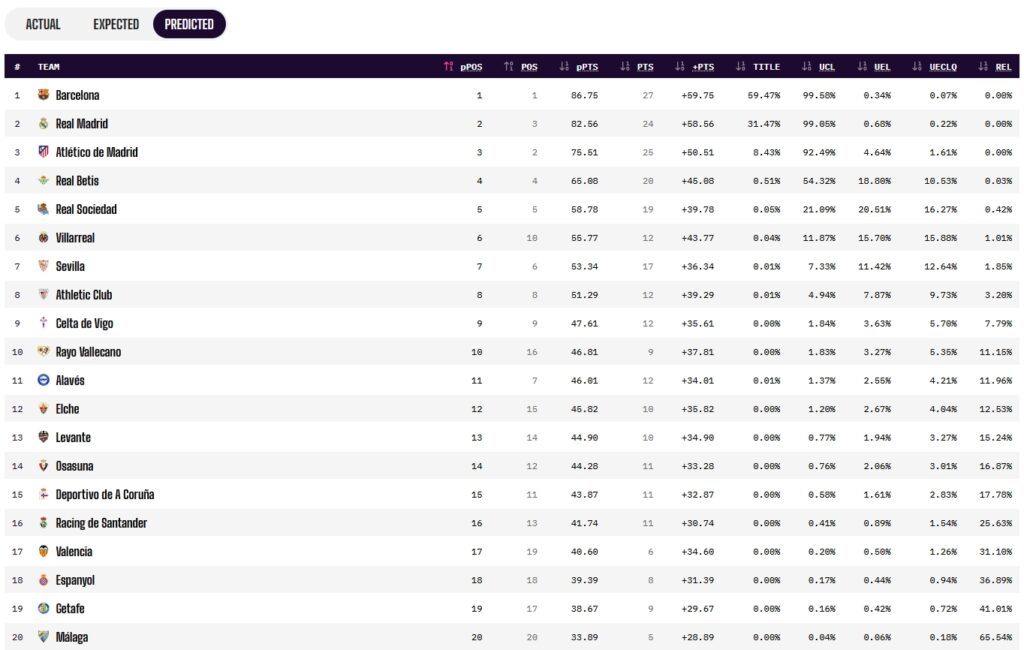Switch to the EXPECTED table view
The image size is (1024, 650).
116,24
